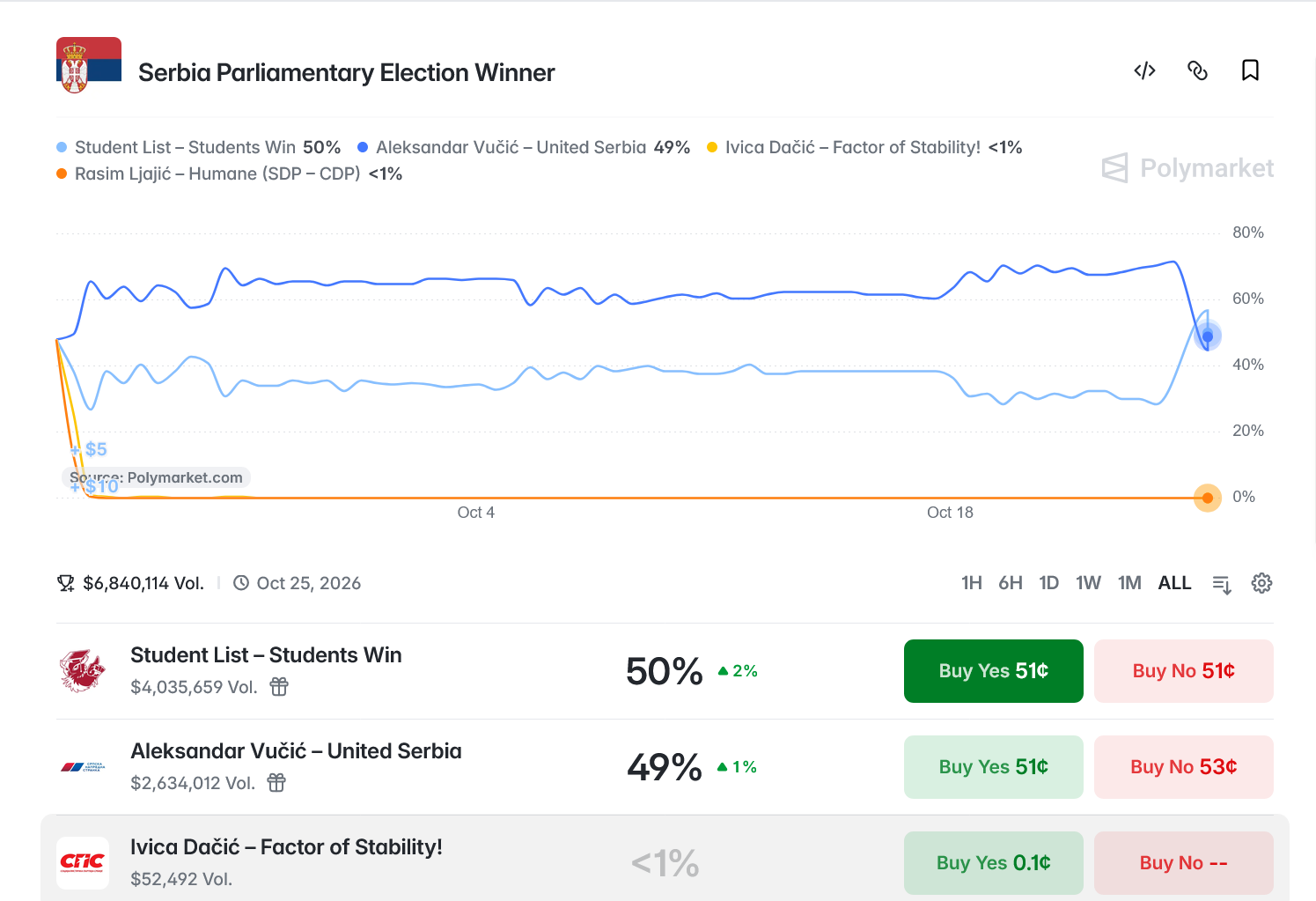1316x901 pixels.
Task: Open chart settings gear icon
Action: (x=1261, y=583)
